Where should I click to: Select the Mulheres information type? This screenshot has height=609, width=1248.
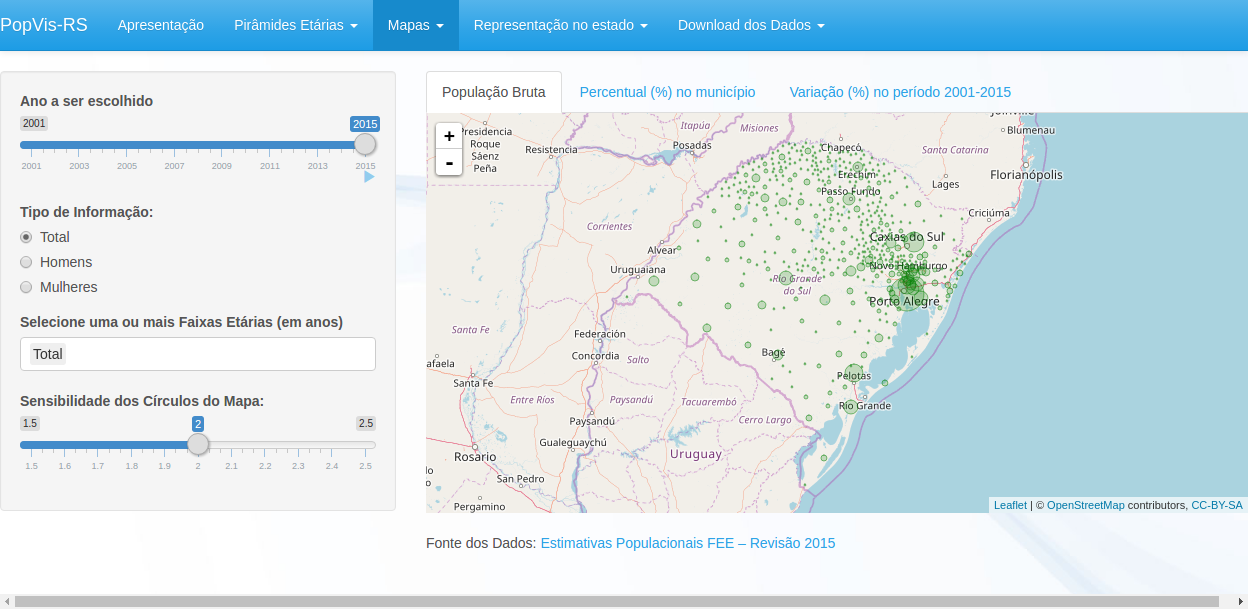tap(25, 286)
